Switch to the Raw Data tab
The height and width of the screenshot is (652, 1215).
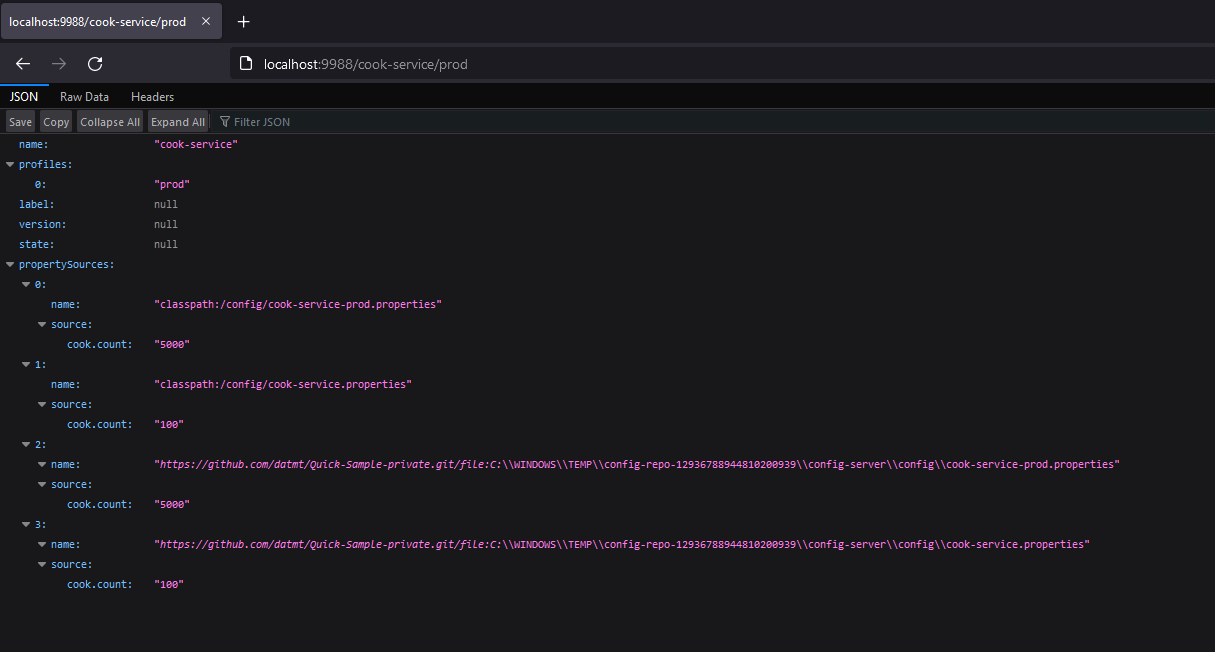coord(84,96)
